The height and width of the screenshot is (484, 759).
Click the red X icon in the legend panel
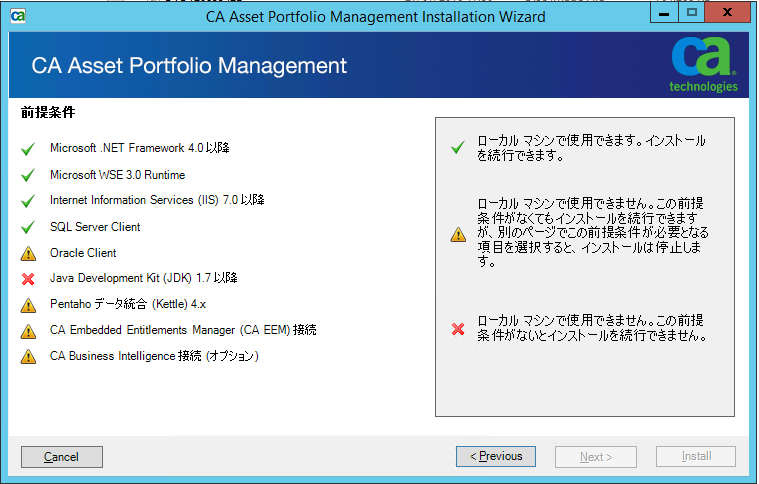click(458, 329)
